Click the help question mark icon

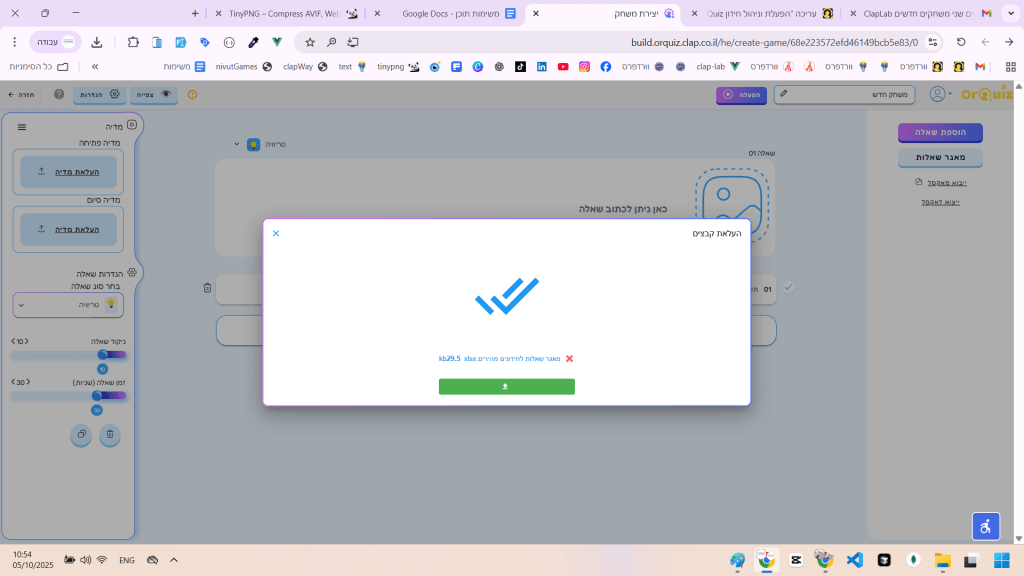(59, 94)
